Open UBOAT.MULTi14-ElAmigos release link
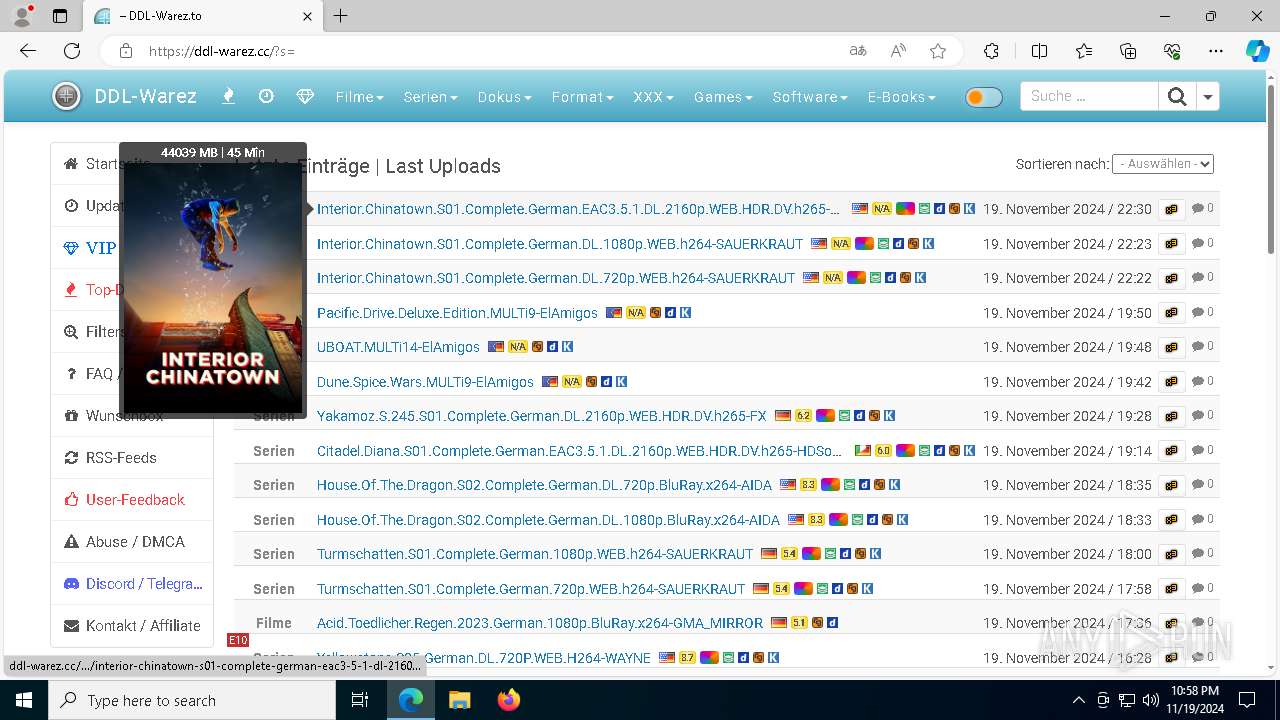Screen dimensions: 1280x720 pos(398,347)
